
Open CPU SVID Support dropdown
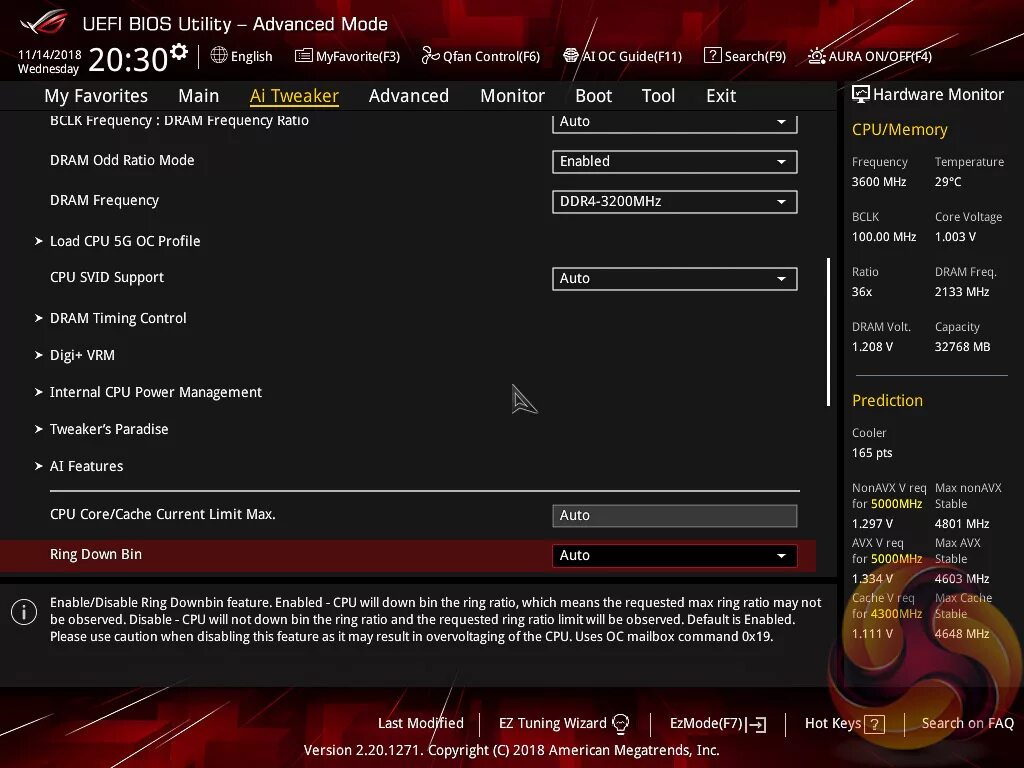(x=675, y=279)
